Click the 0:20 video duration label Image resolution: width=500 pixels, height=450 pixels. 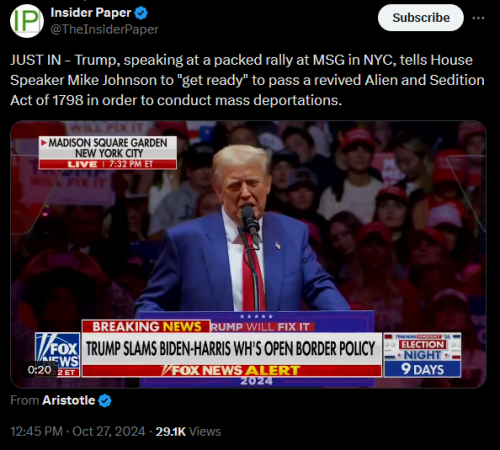tap(39, 370)
